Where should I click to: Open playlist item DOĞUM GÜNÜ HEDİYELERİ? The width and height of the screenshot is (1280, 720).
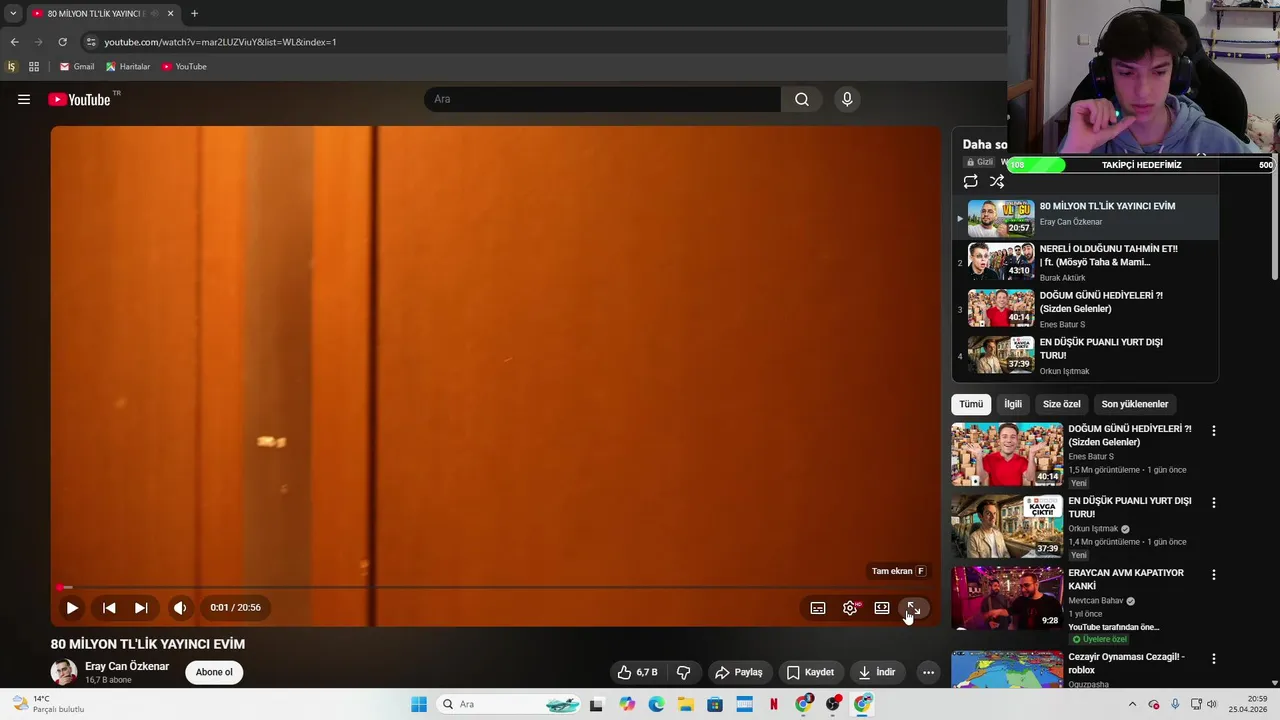pyautogui.click(x=1085, y=309)
